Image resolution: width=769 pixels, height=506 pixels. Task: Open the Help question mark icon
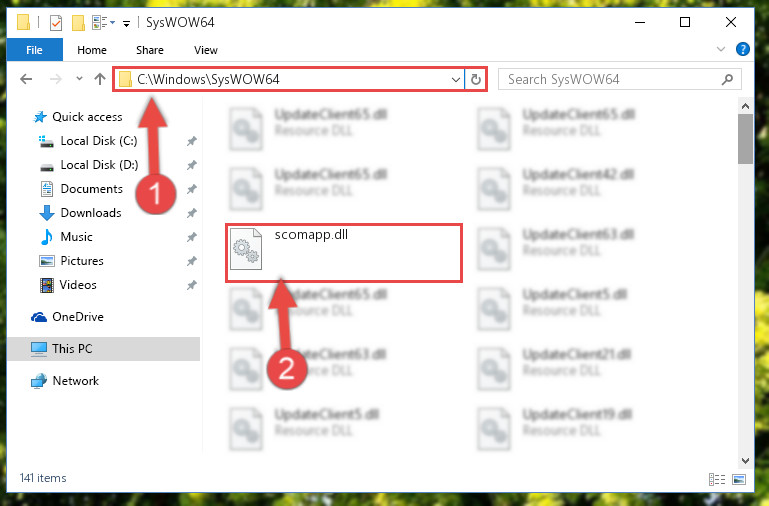pyautogui.click(x=743, y=50)
